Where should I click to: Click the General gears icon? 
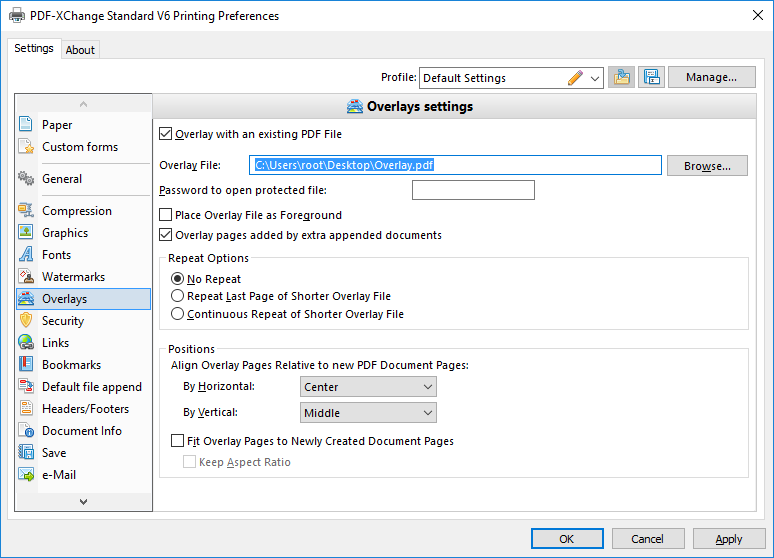[26, 178]
